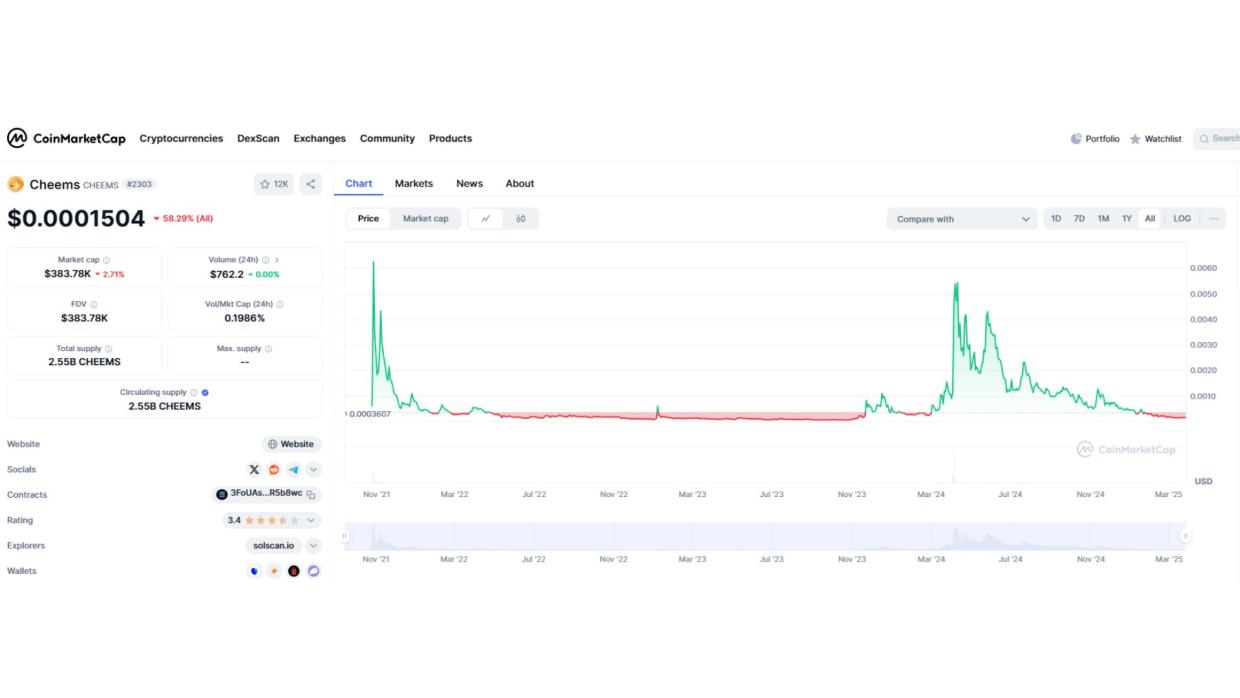The height and width of the screenshot is (698, 1240).
Task: Open the Cryptocurrencies menu
Action: [x=181, y=139]
